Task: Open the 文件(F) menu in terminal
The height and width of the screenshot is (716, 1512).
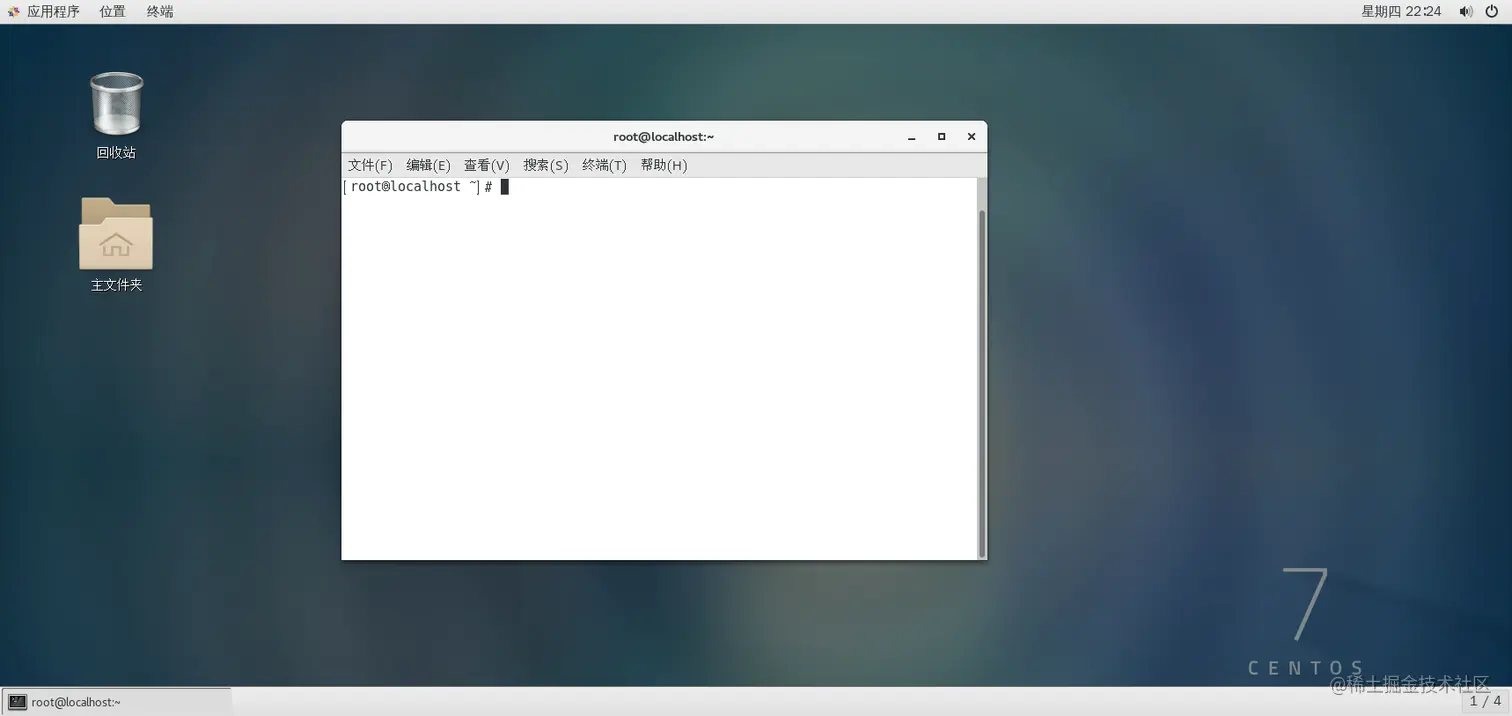Action: 370,165
